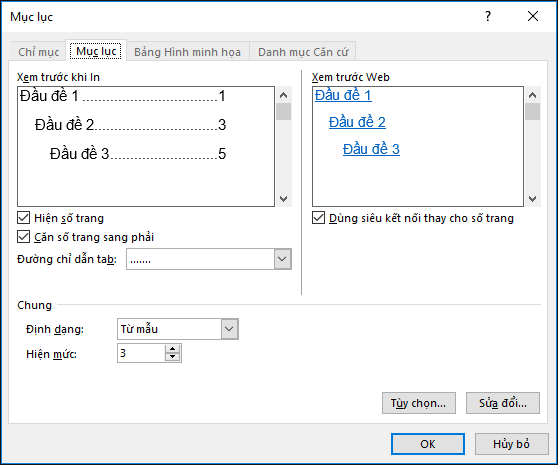Close the Mục lục dialog

click(x=533, y=16)
